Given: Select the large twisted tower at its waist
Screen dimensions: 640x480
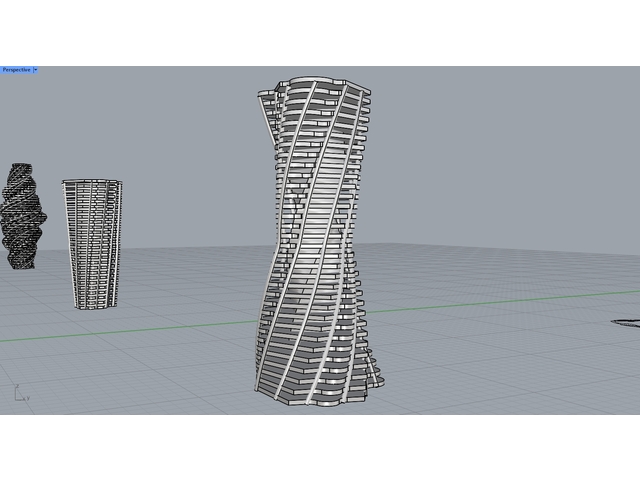Looking at the screenshot, I should tap(312, 238).
